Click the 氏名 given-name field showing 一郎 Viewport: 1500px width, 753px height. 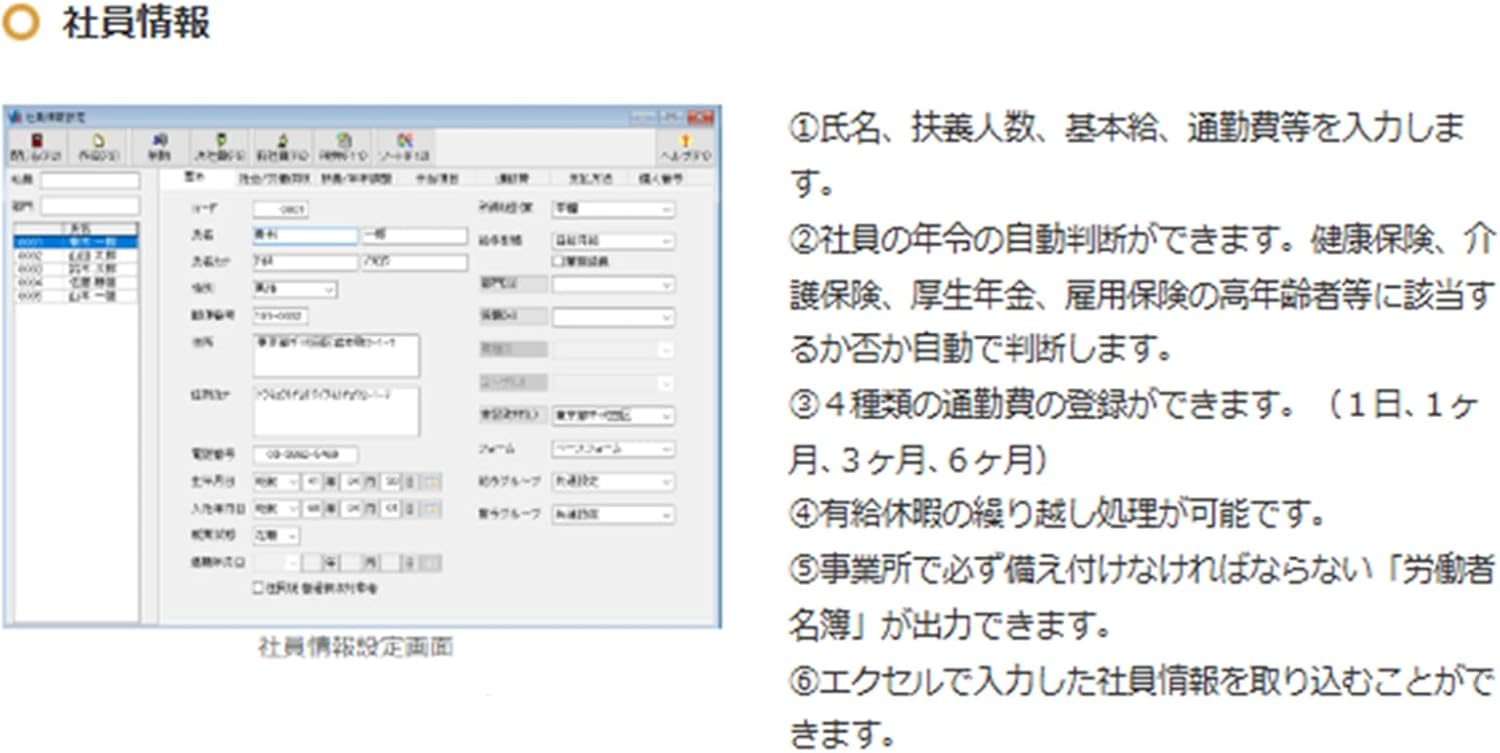click(414, 236)
